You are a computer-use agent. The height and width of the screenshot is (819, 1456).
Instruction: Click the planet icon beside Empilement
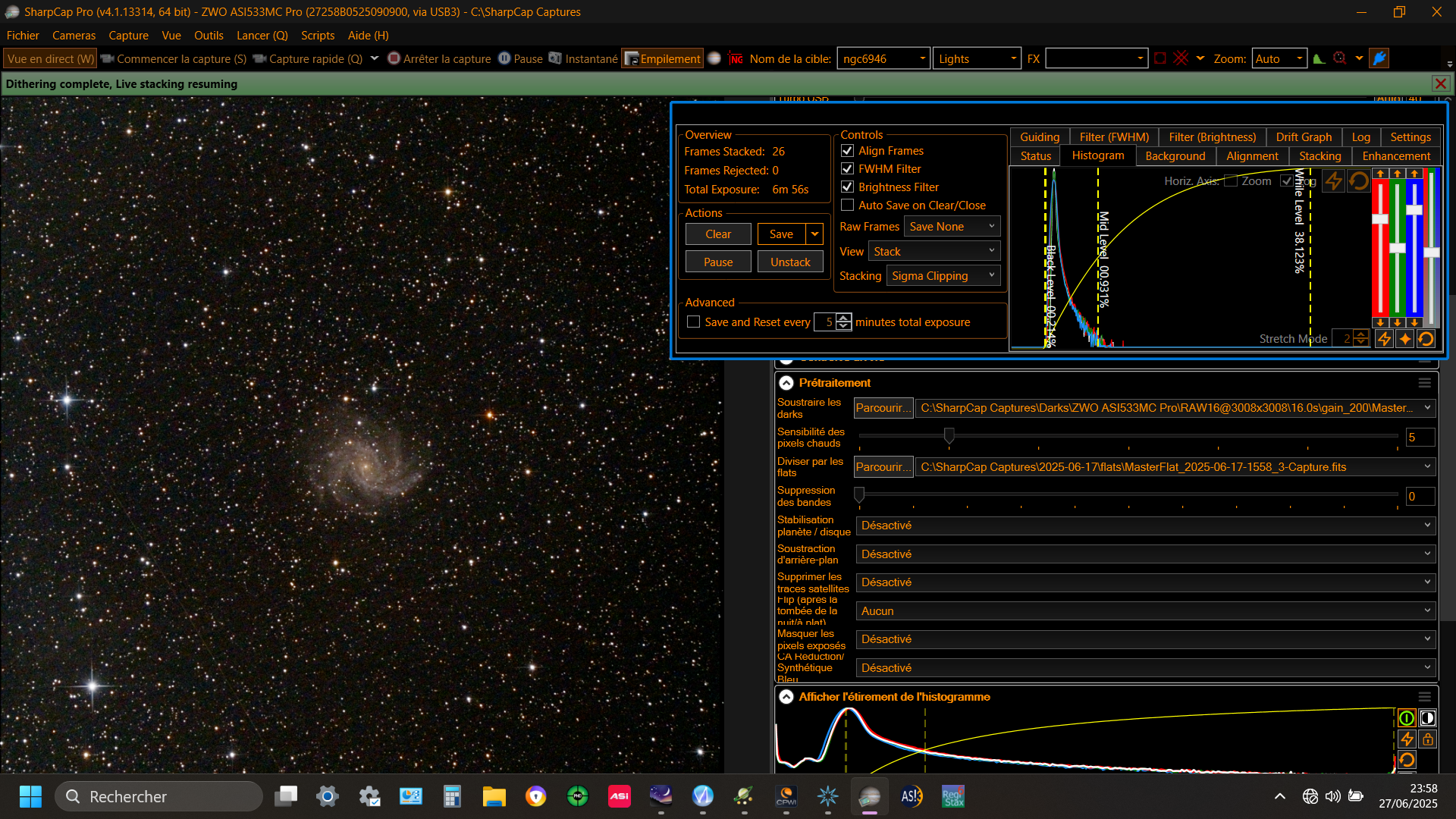point(714,58)
